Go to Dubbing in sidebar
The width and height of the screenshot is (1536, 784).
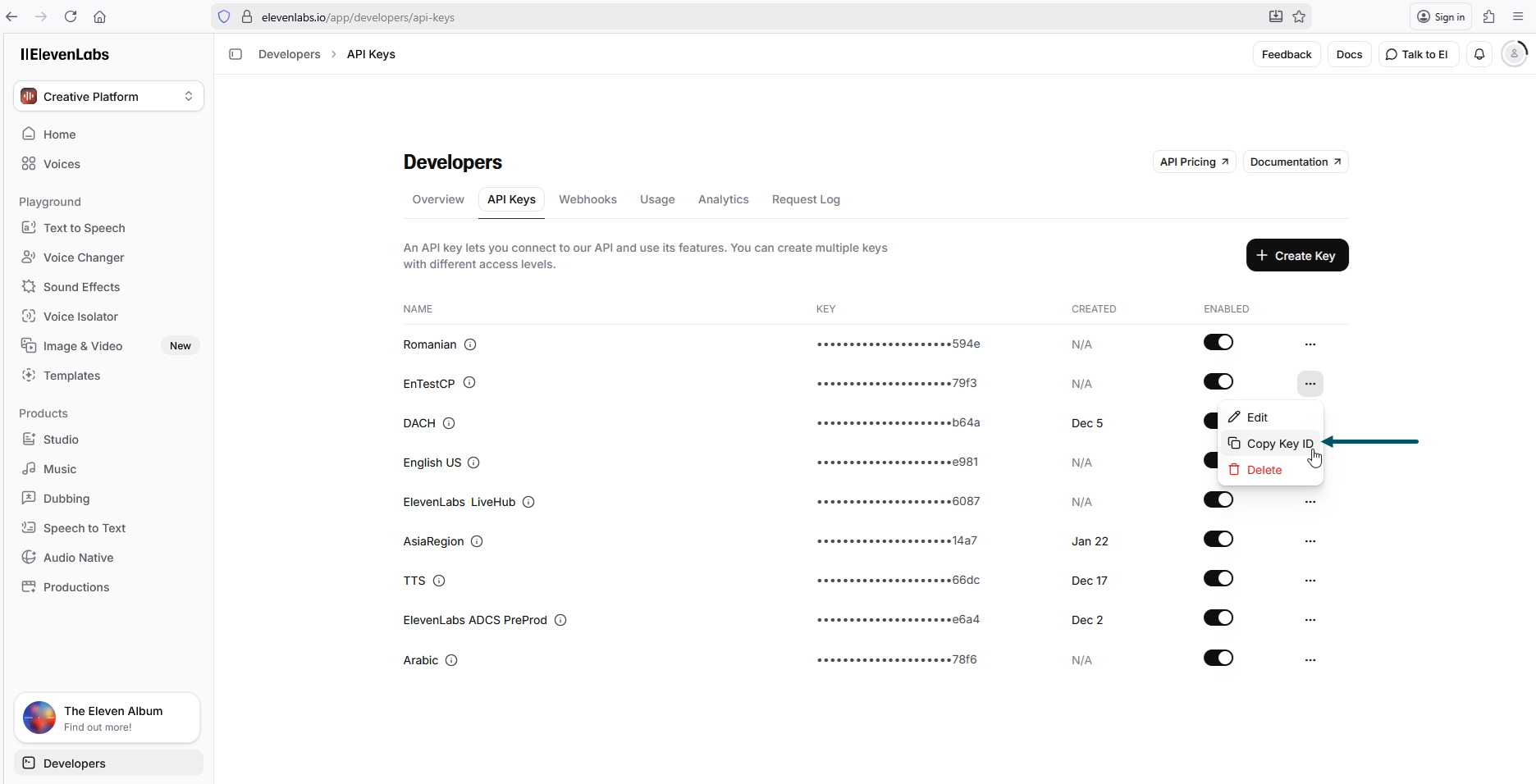(66, 499)
